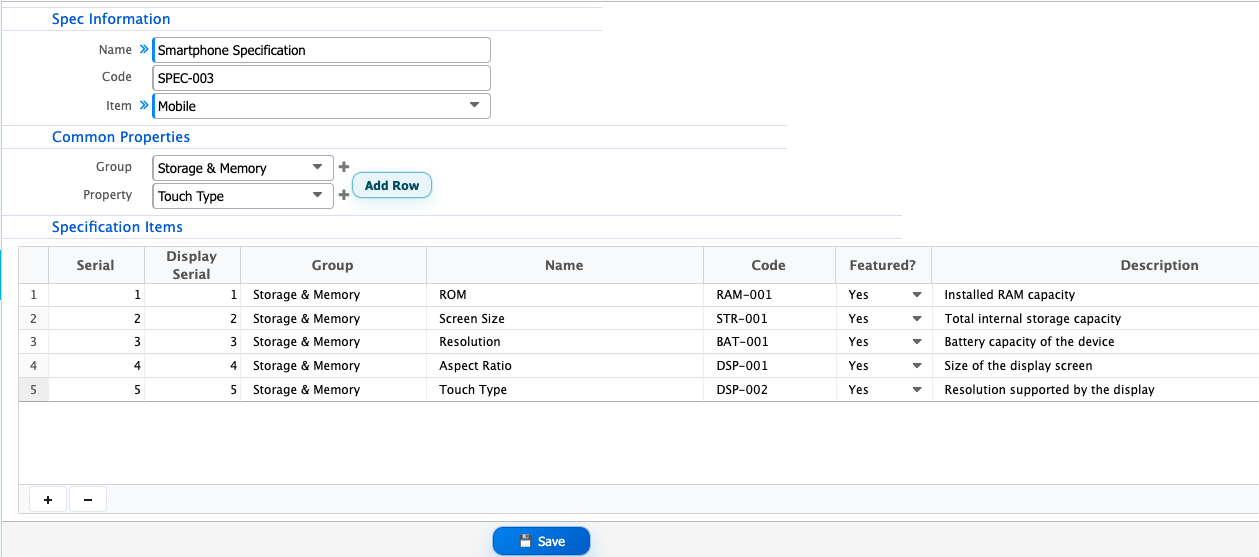Click the double-arrow icon beside Item field
The width and height of the screenshot is (1259, 557).
click(x=143, y=105)
